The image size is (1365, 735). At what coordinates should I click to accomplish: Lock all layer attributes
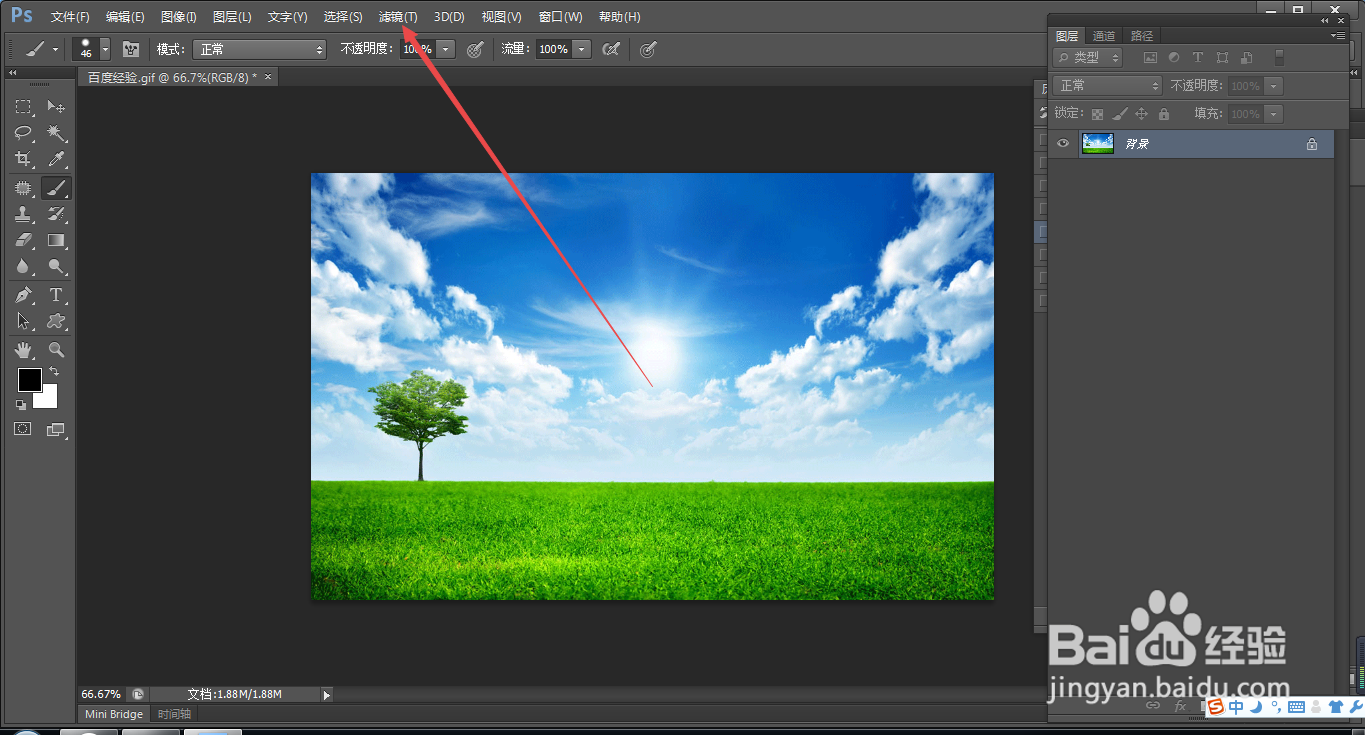pyautogui.click(x=1163, y=114)
